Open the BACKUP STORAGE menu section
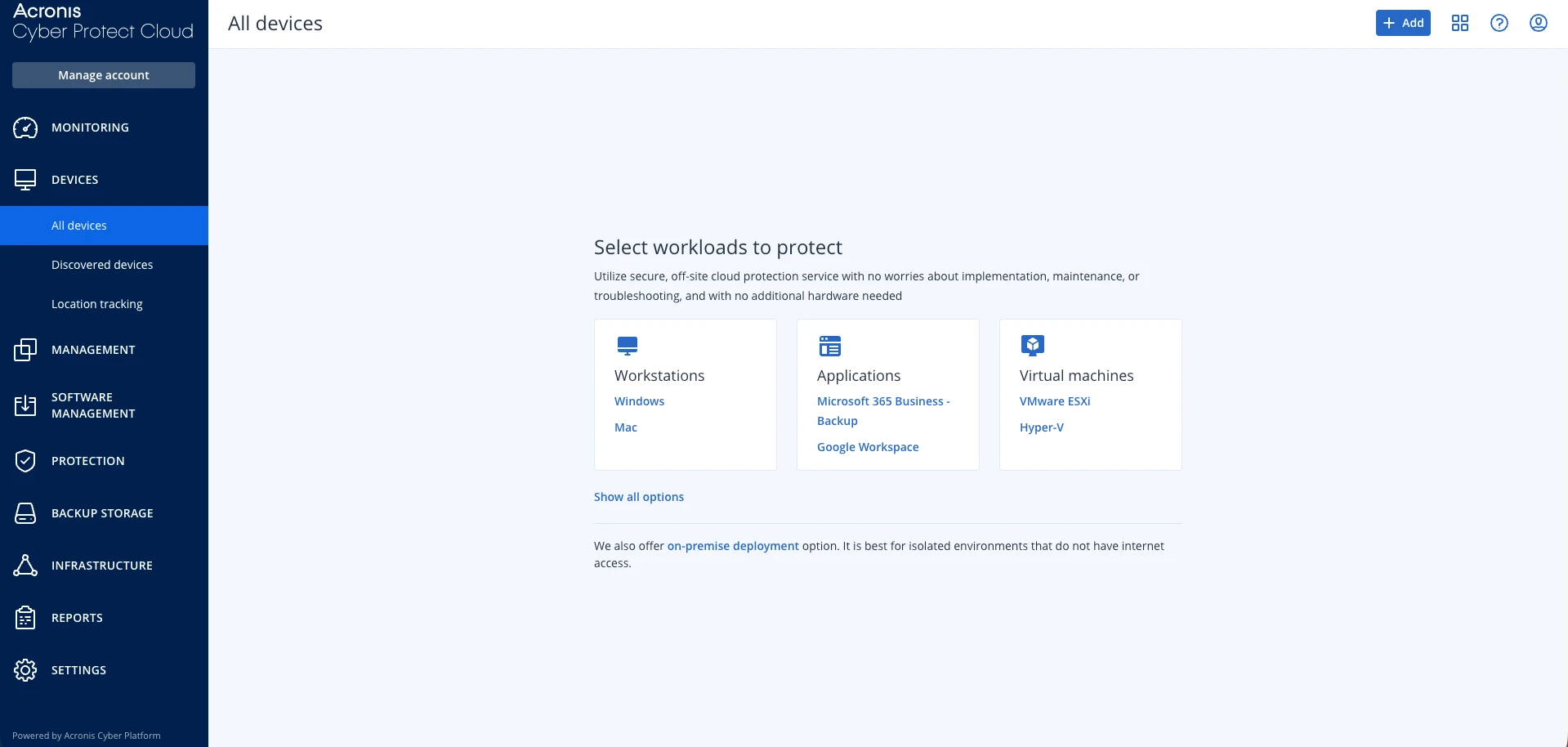This screenshot has height=747, width=1568. pyautogui.click(x=104, y=513)
